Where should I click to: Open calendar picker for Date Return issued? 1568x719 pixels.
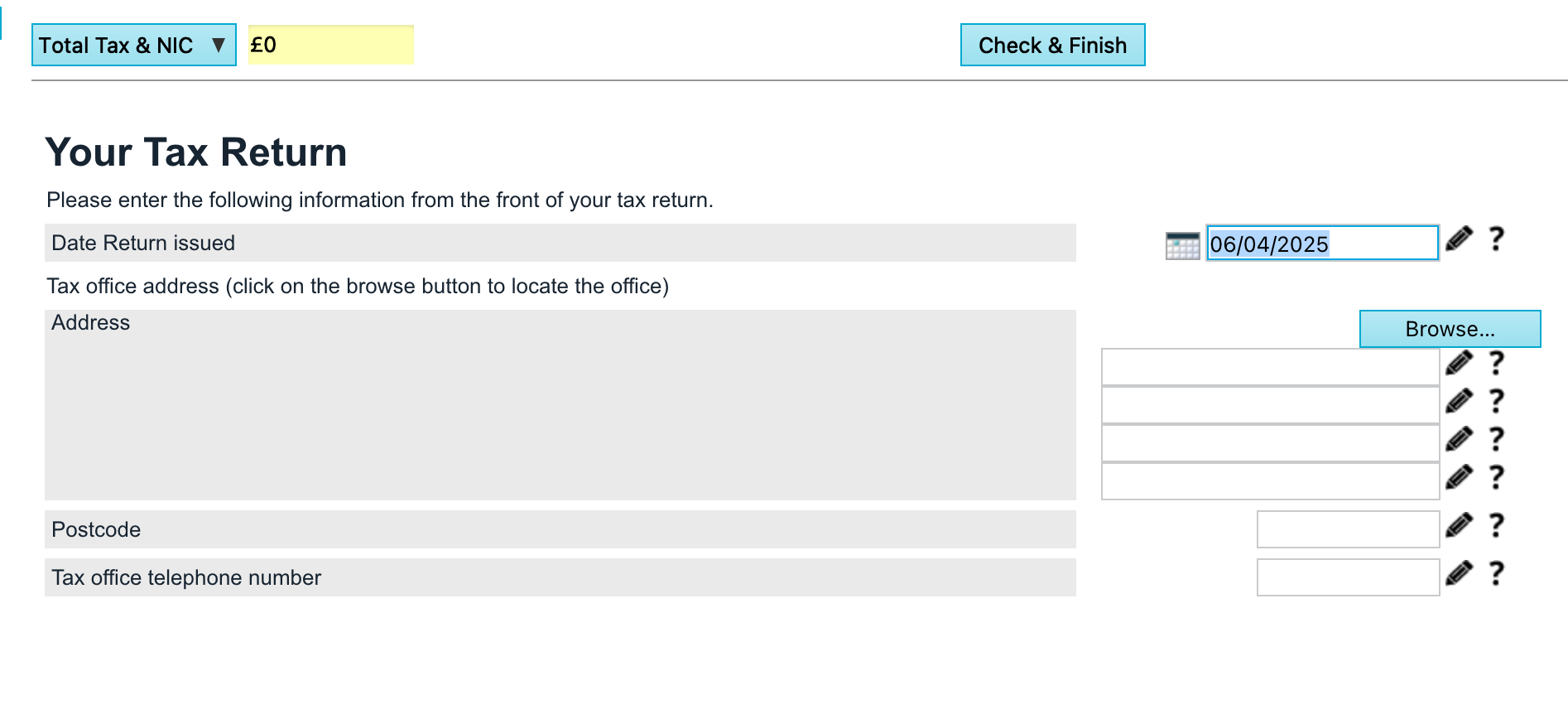(x=1181, y=246)
